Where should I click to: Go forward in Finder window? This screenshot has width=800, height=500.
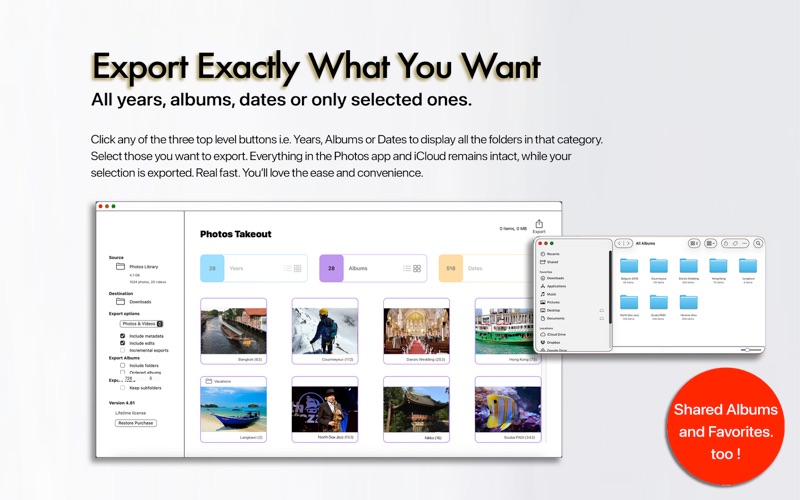tap(628, 243)
